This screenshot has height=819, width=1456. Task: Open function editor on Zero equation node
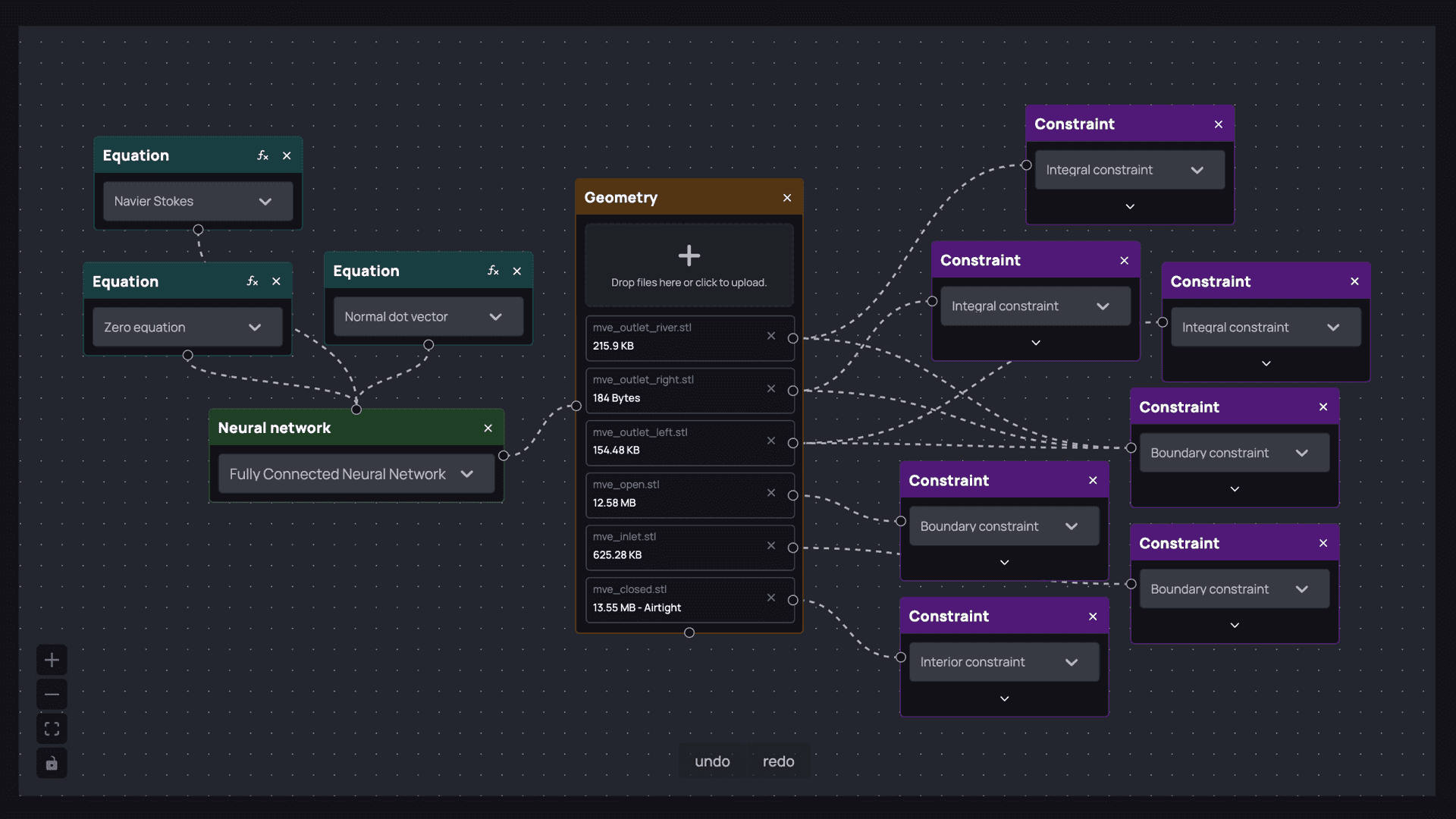pos(252,281)
